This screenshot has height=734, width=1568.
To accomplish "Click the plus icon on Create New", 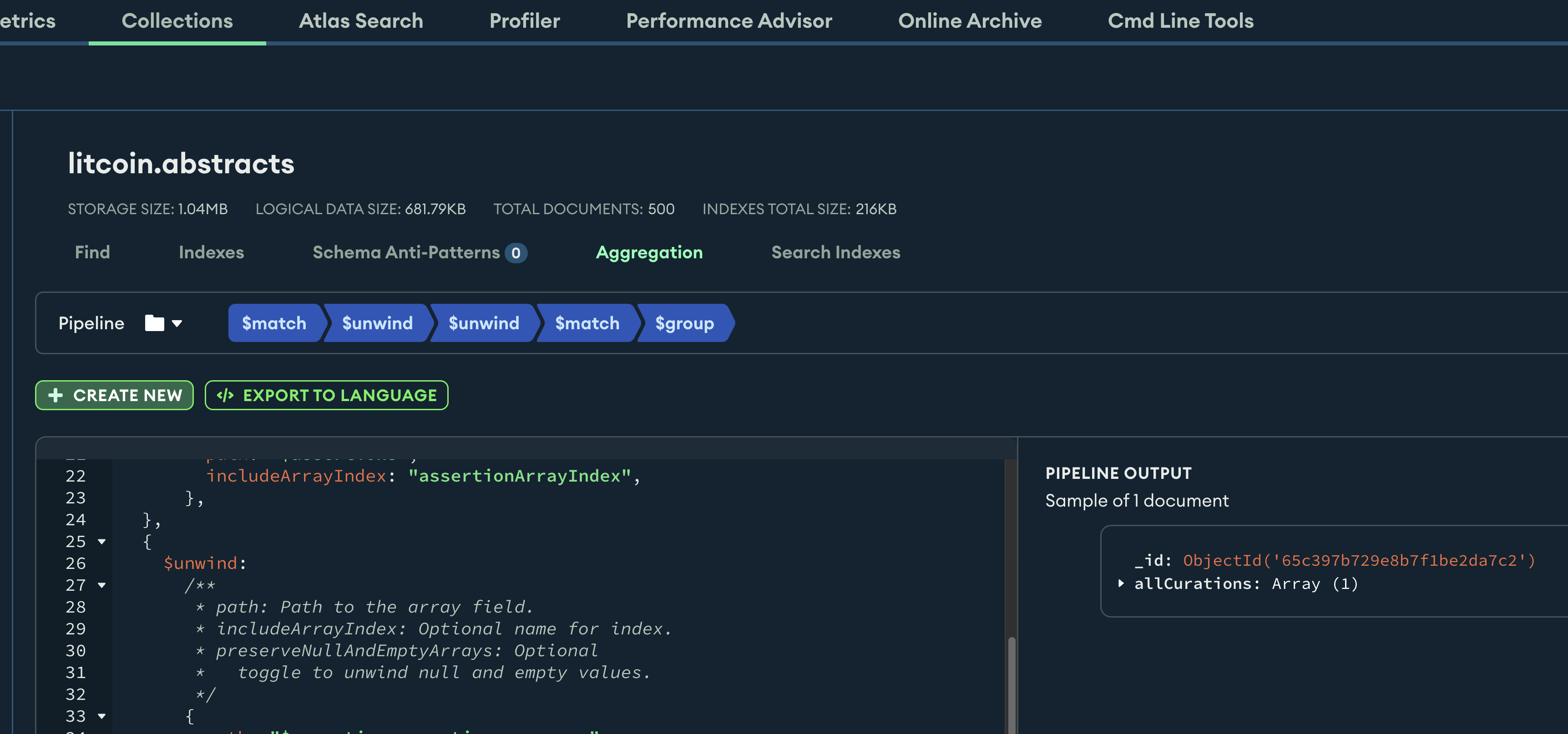I will tap(56, 395).
